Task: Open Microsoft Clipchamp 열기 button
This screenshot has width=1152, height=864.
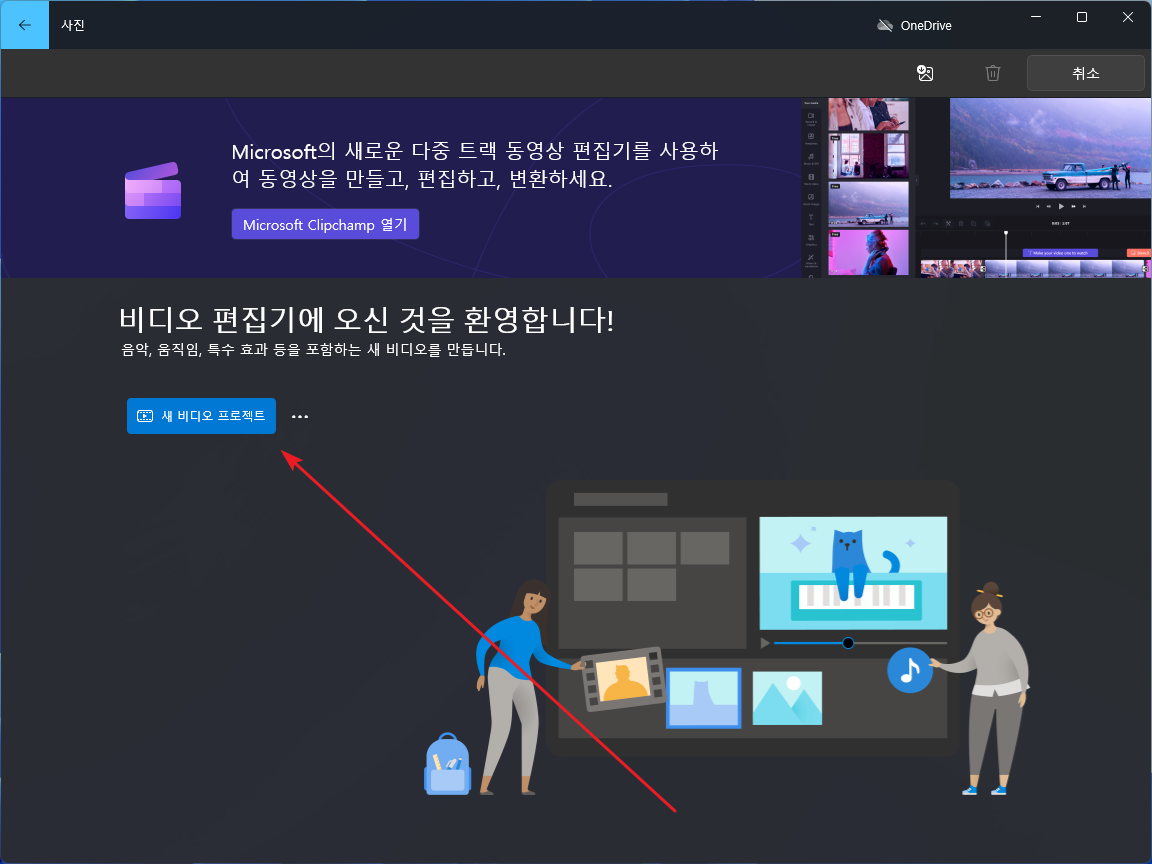Action: pyautogui.click(x=325, y=224)
